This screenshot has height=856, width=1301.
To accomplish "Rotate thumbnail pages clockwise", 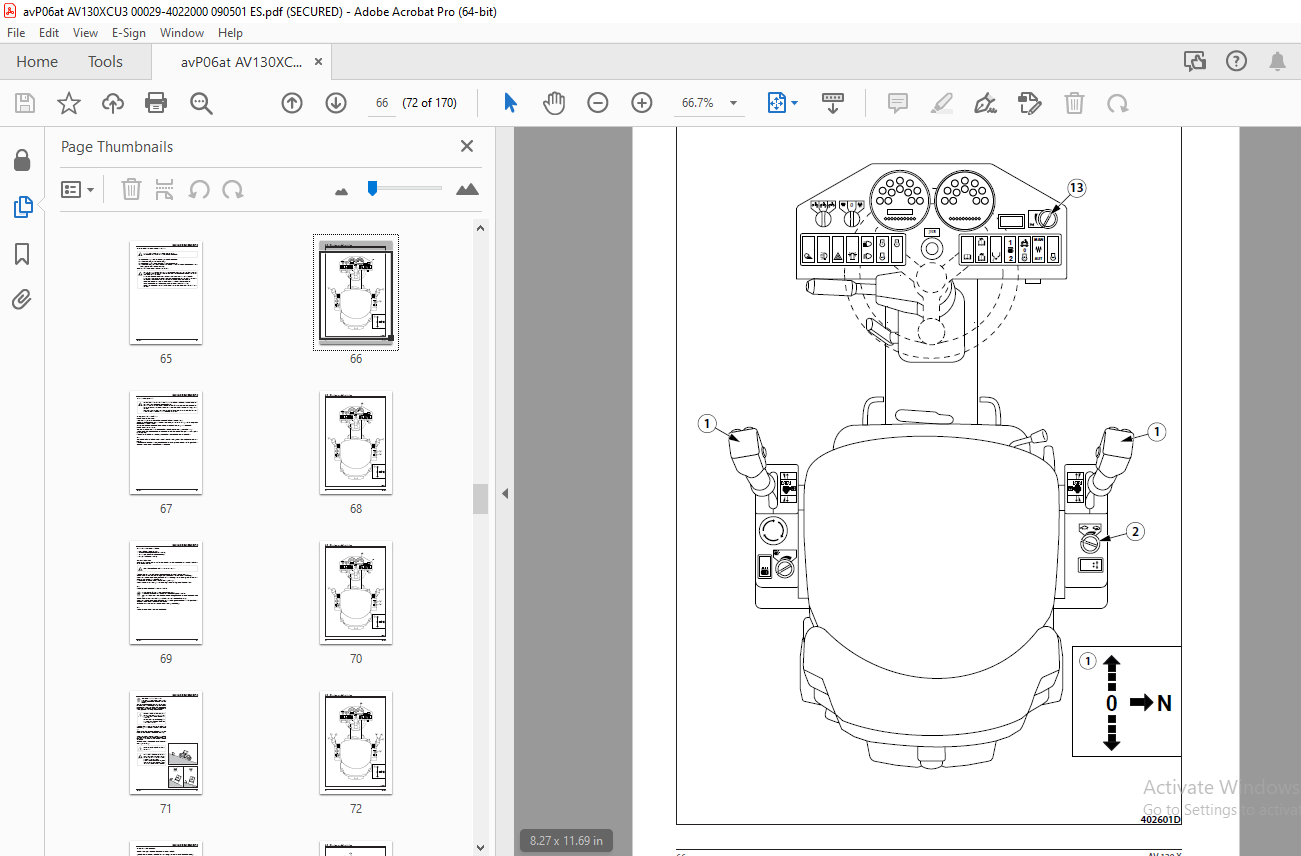I will (233, 189).
